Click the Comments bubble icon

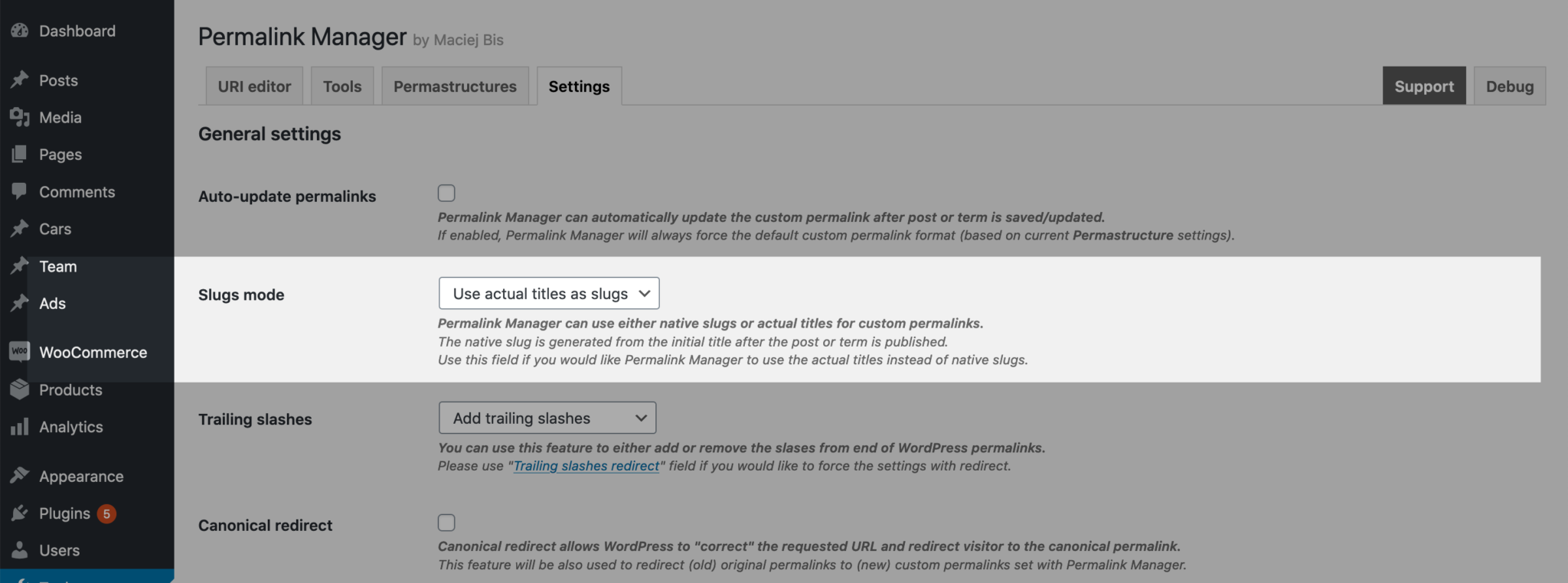[20, 191]
